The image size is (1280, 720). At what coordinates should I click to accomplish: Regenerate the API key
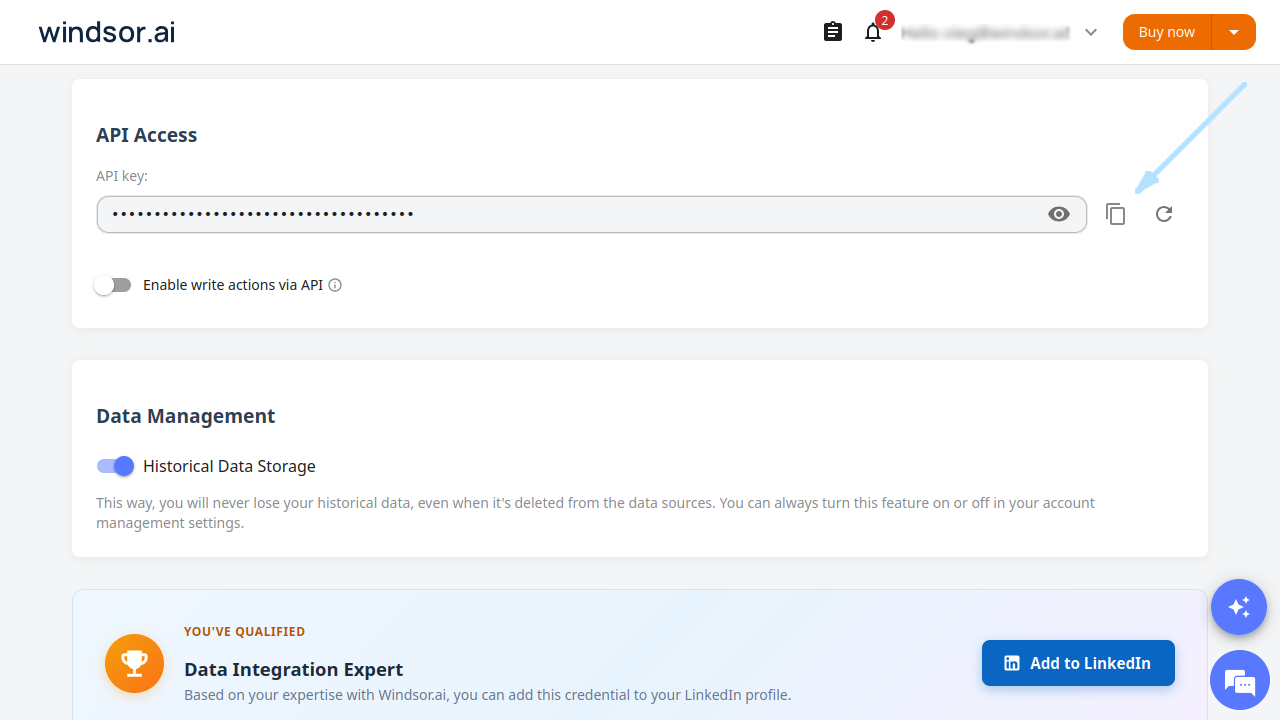point(1164,214)
